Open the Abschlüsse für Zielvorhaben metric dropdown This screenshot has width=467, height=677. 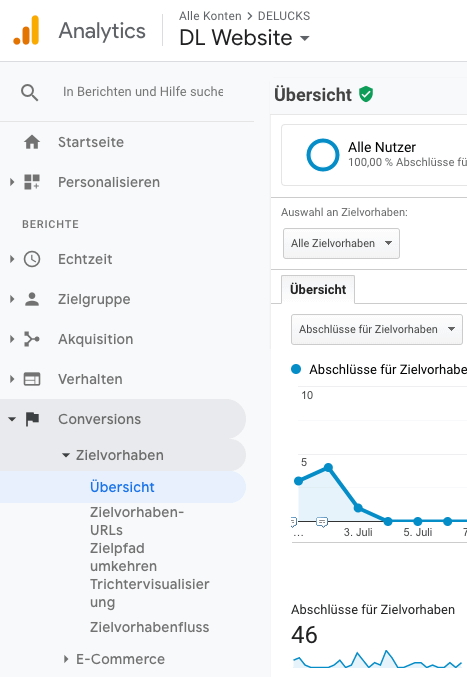[x=377, y=329]
